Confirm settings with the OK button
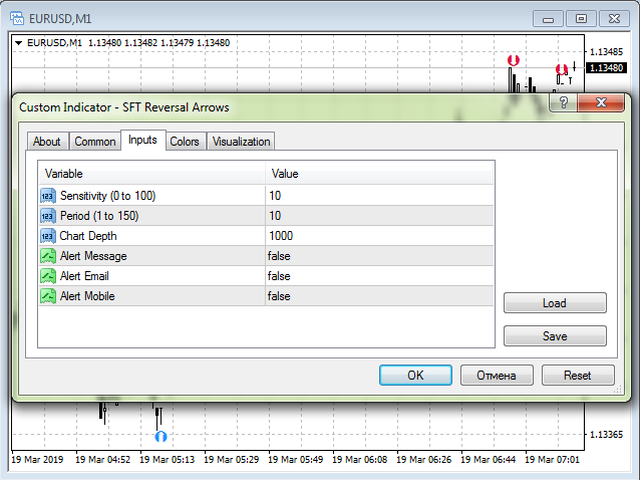The width and height of the screenshot is (640, 480). pyautogui.click(x=416, y=375)
